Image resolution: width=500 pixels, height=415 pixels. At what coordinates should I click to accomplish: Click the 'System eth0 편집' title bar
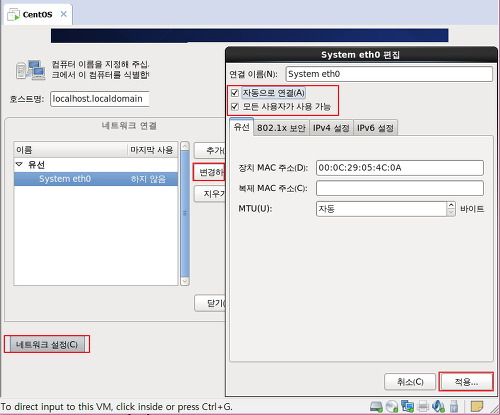(x=361, y=55)
